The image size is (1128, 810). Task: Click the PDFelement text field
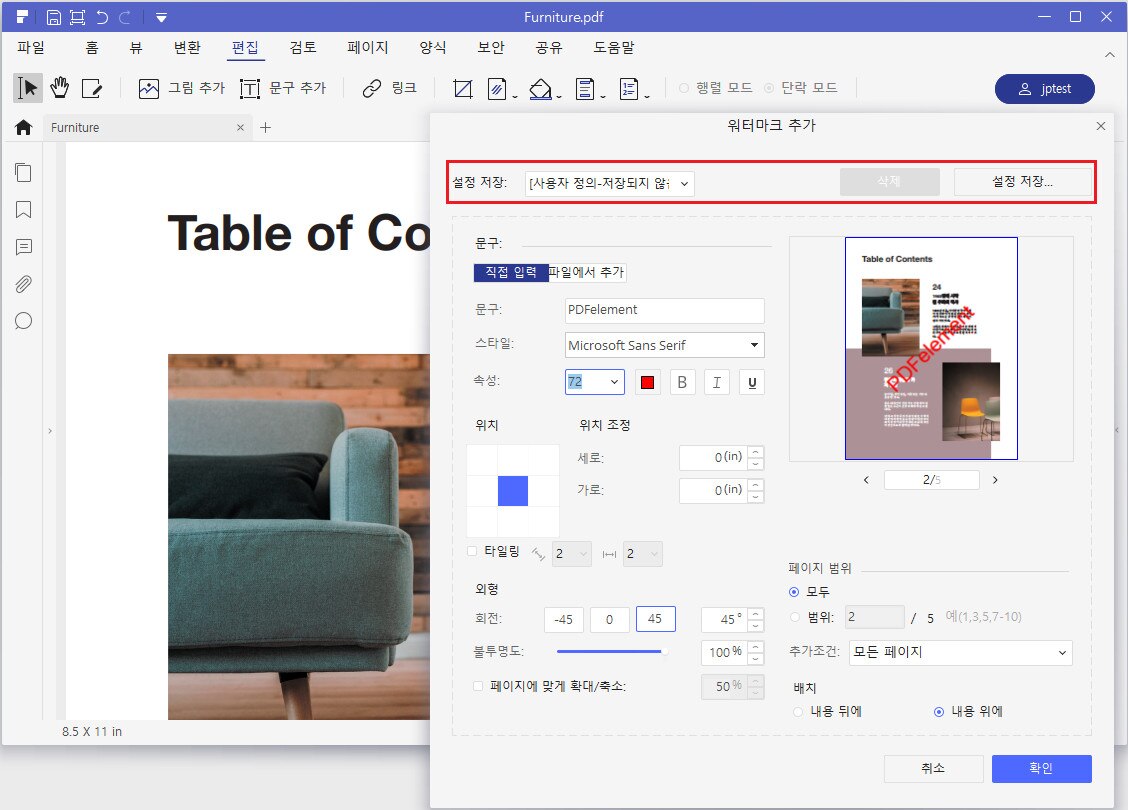click(x=665, y=310)
